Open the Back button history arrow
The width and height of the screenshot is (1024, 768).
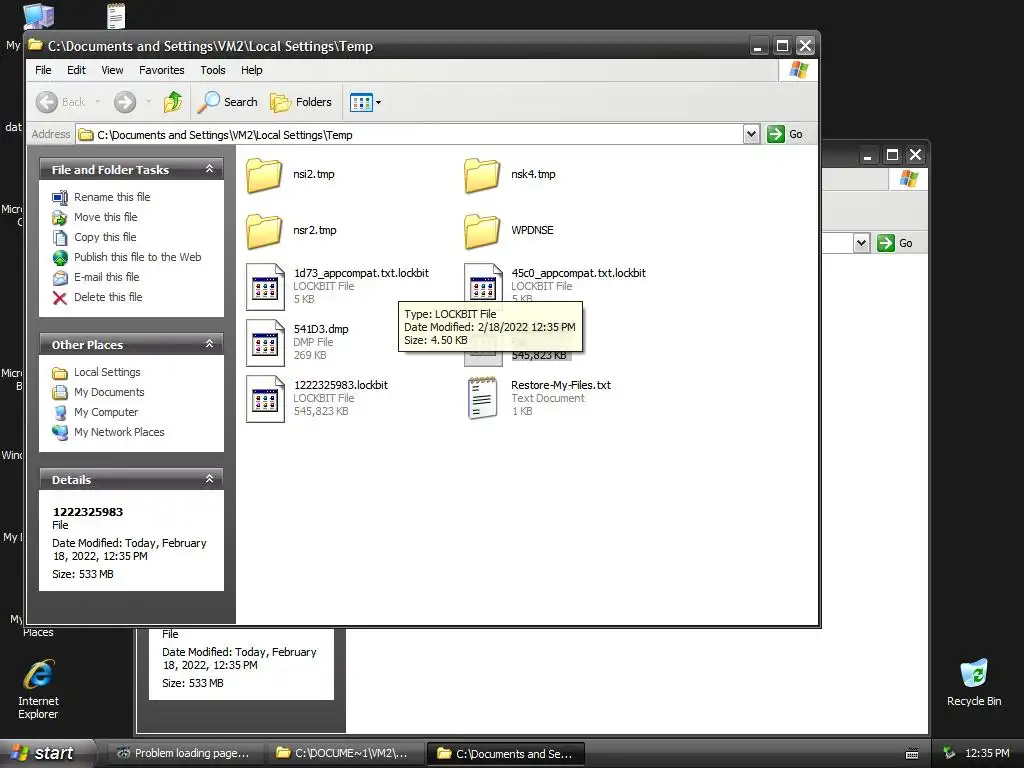[x=98, y=102]
